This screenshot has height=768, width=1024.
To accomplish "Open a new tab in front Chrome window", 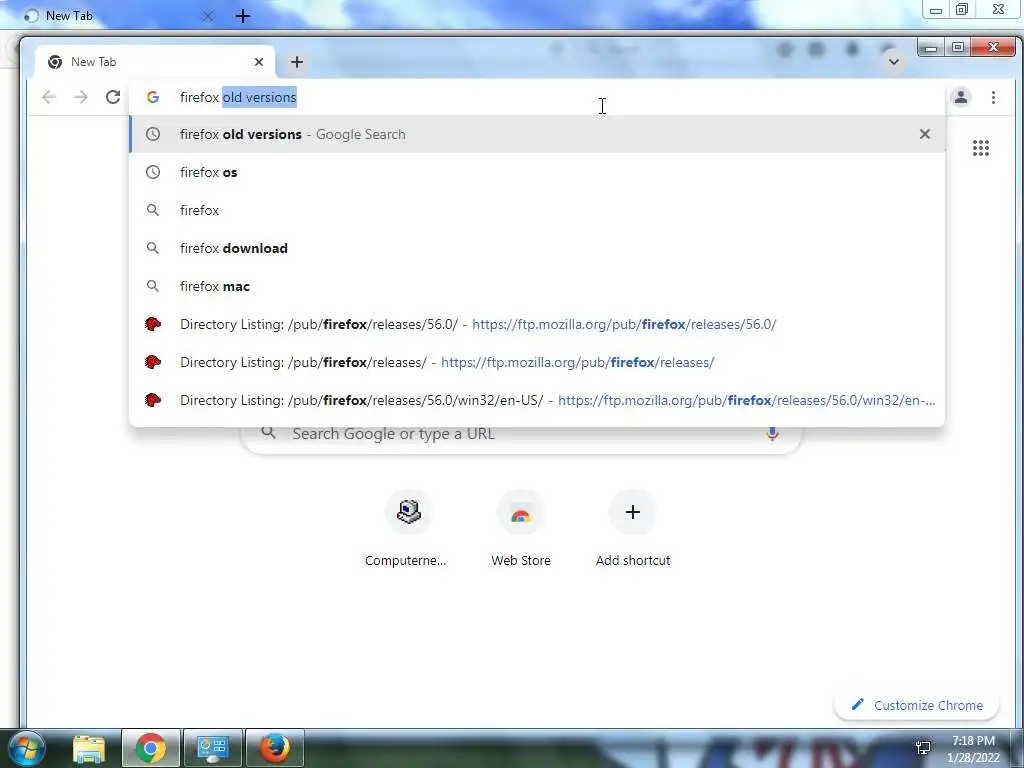I will pyautogui.click(x=296, y=62).
